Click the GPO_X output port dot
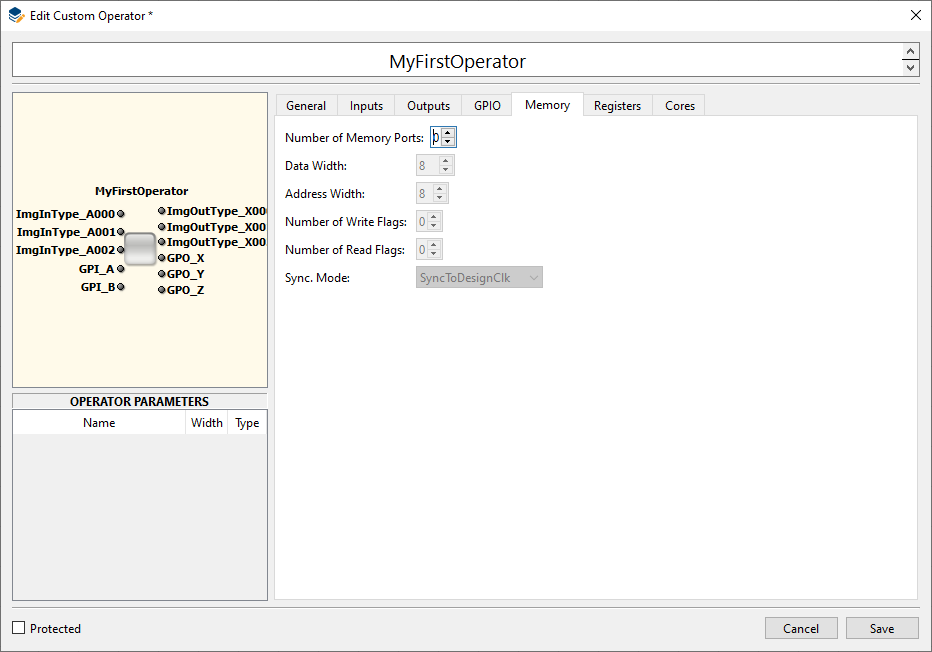Image resolution: width=932 pixels, height=652 pixels. (x=162, y=258)
